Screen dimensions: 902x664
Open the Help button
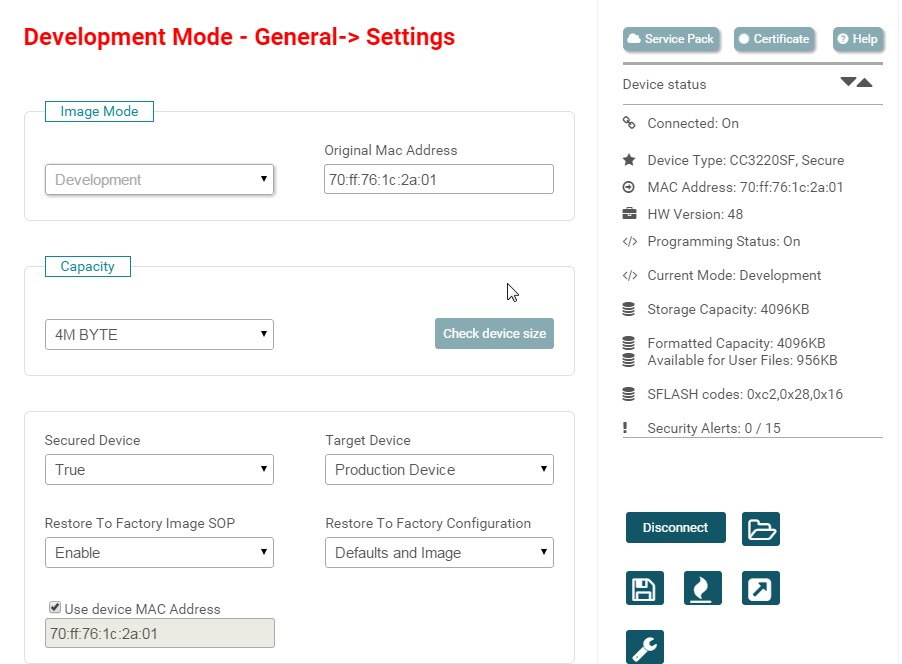coord(857,39)
